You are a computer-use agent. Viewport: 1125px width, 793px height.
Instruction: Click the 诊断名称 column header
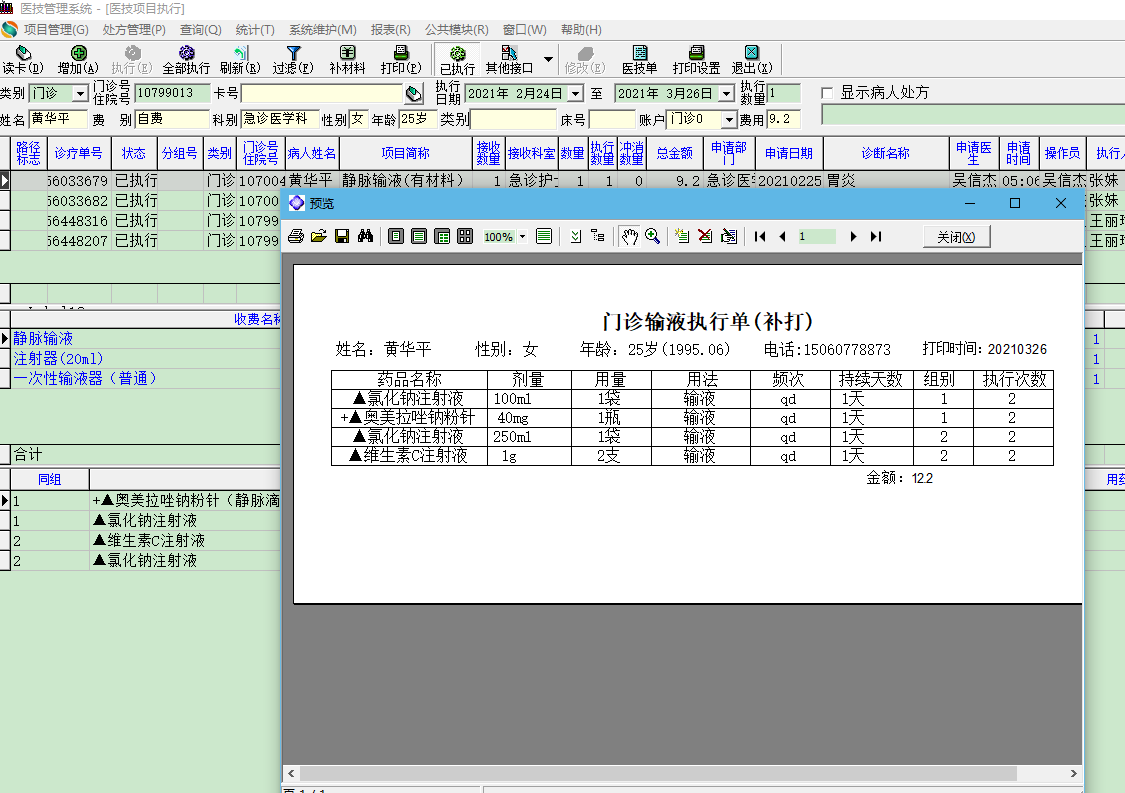tap(885, 153)
